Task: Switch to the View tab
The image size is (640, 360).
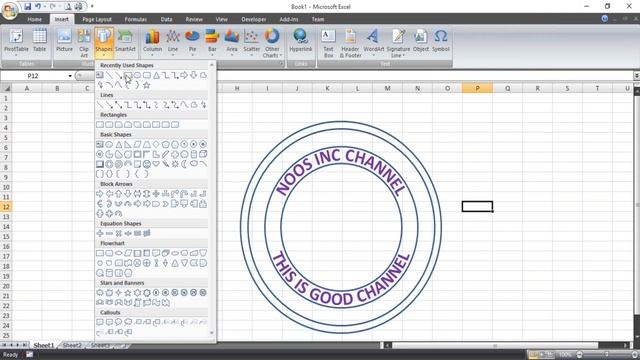Action: [x=221, y=19]
